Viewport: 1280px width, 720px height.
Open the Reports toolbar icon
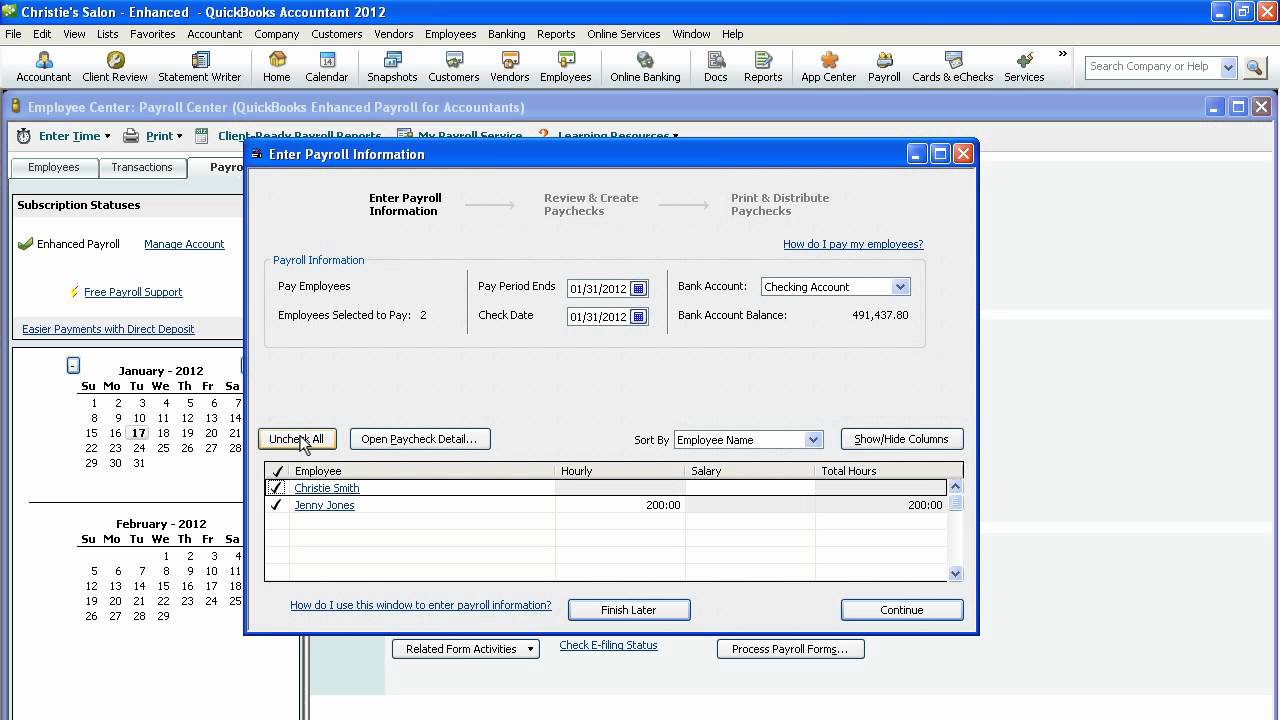(763, 67)
